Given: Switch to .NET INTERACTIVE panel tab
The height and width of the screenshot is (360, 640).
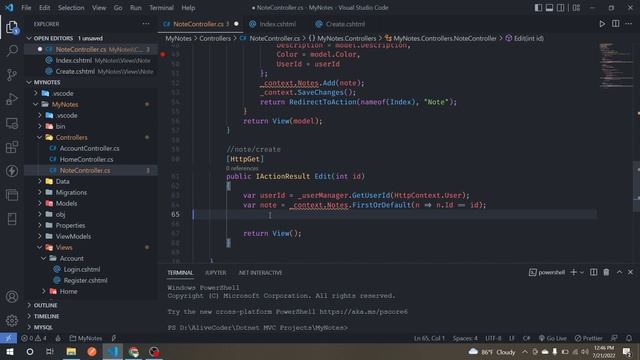Looking at the screenshot, I should pos(260,272).
